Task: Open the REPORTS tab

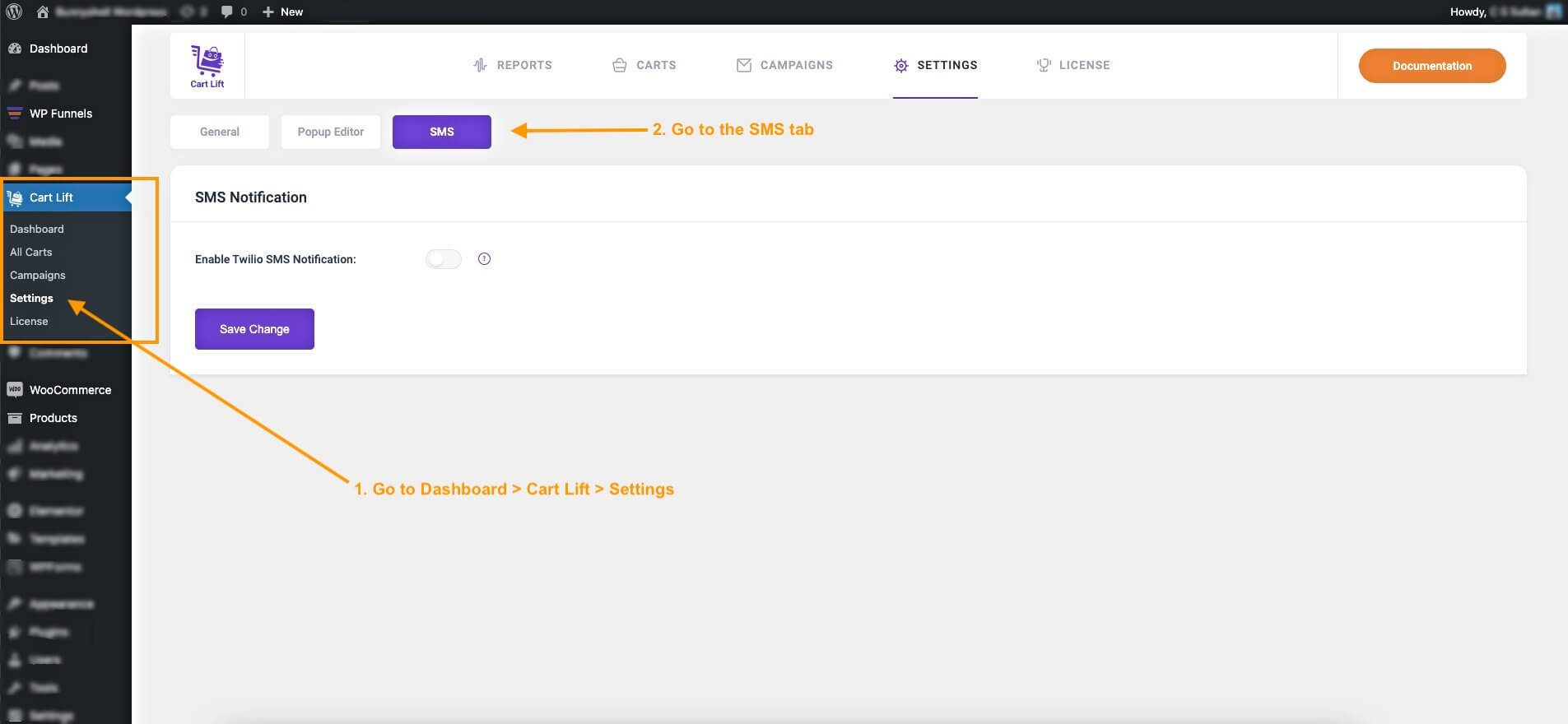Action: pyautogui.click(x=513, y=65)
